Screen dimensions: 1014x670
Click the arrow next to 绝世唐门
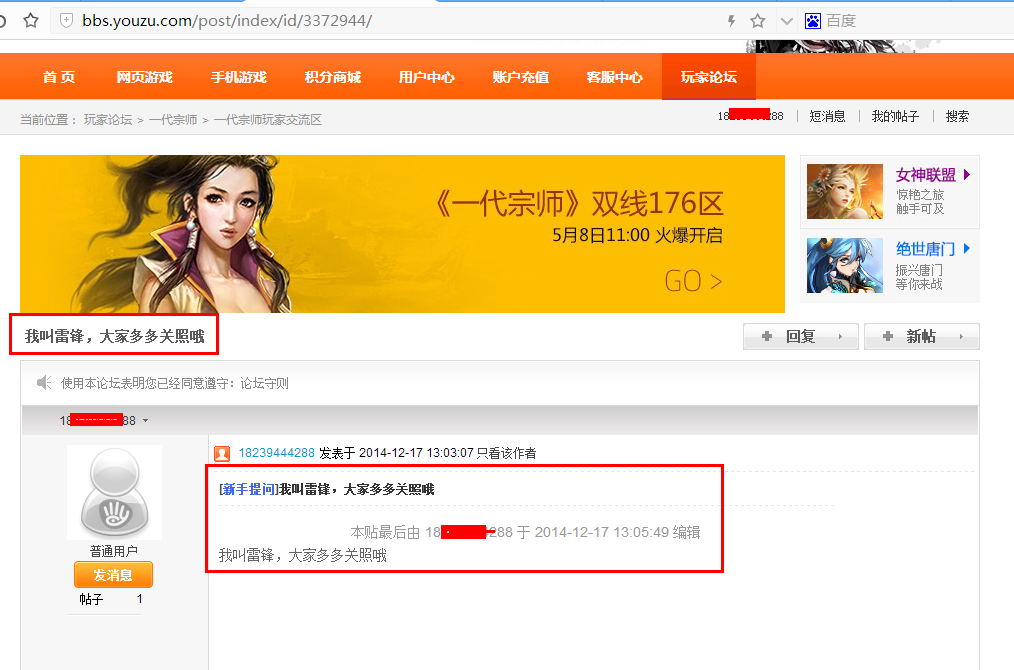pos(967,248)
